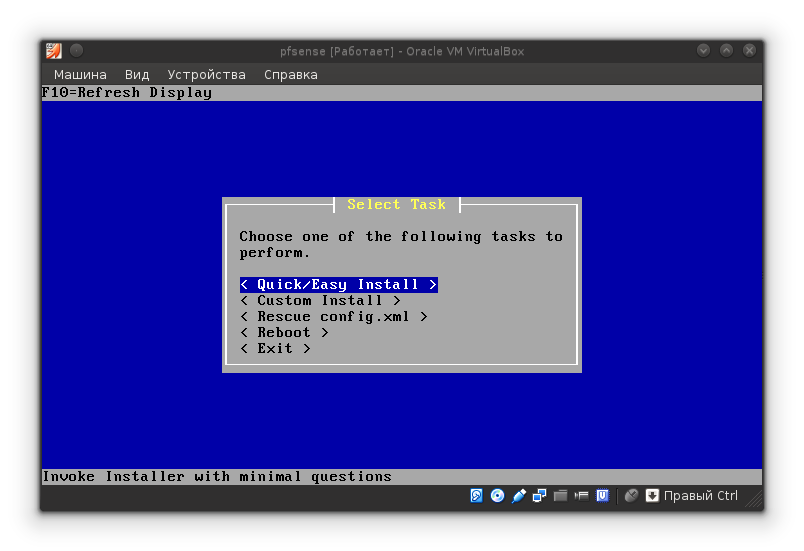This screenshot has height=551, width=804.
Task: Click the 'Invoke Installer with minimal questions' text
Action: coord(217,477)
